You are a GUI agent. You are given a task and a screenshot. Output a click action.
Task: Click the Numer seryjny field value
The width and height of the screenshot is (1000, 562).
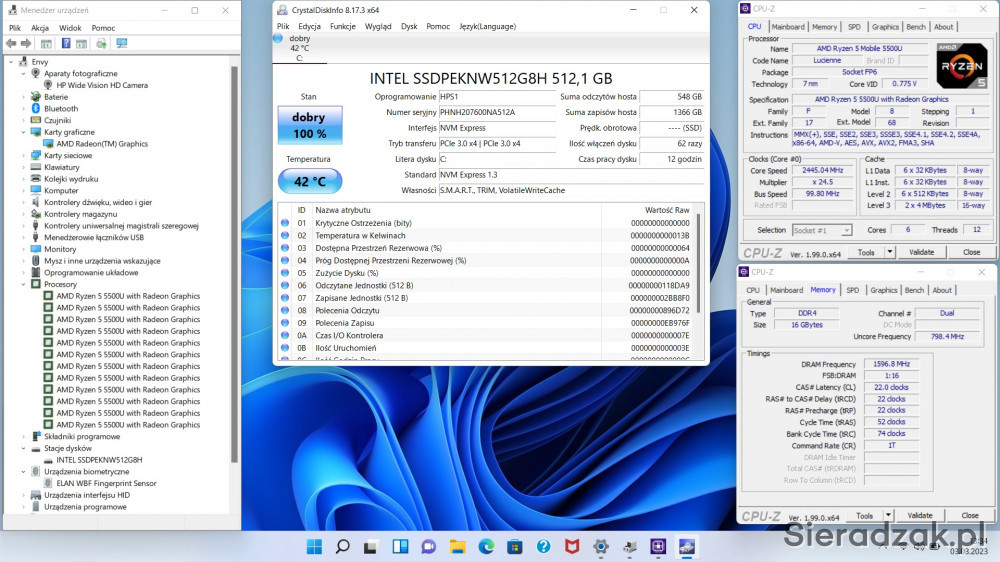click(x=497, y=112)
